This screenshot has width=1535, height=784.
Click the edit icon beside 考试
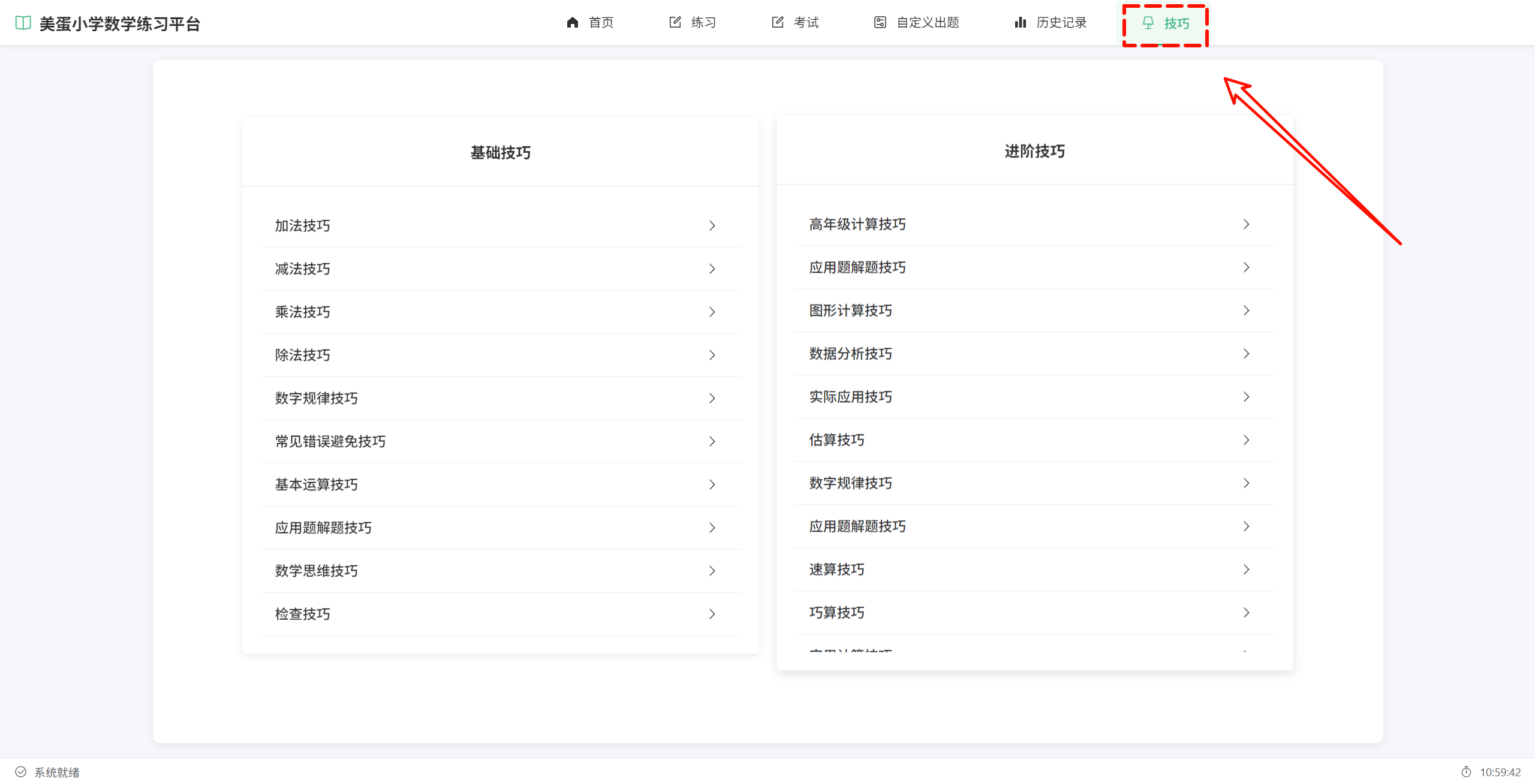point(778,23)
